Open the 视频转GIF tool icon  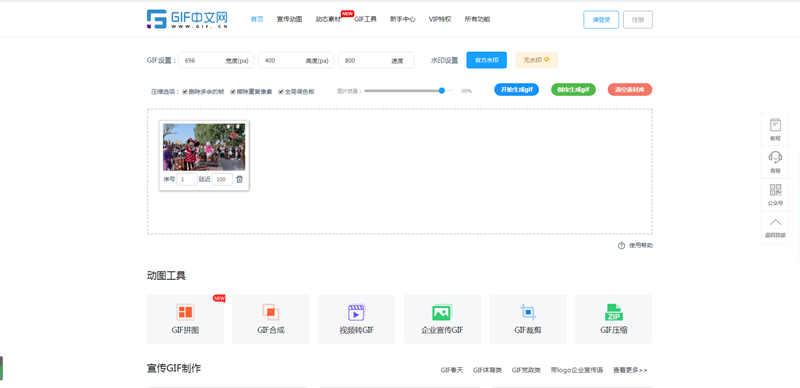pyautogui.click(x=357, y=312)
